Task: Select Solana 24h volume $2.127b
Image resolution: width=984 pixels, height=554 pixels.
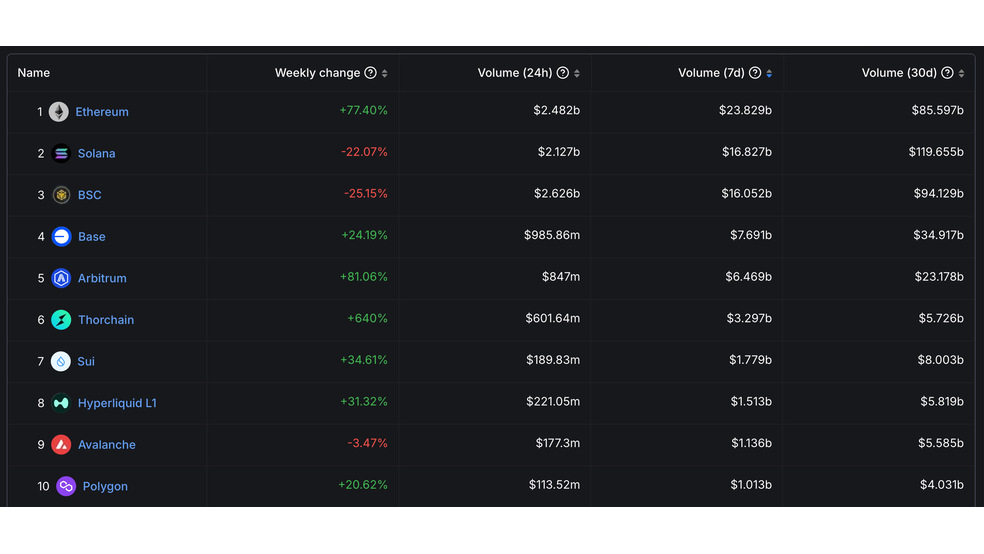Action: coord(559,152)
